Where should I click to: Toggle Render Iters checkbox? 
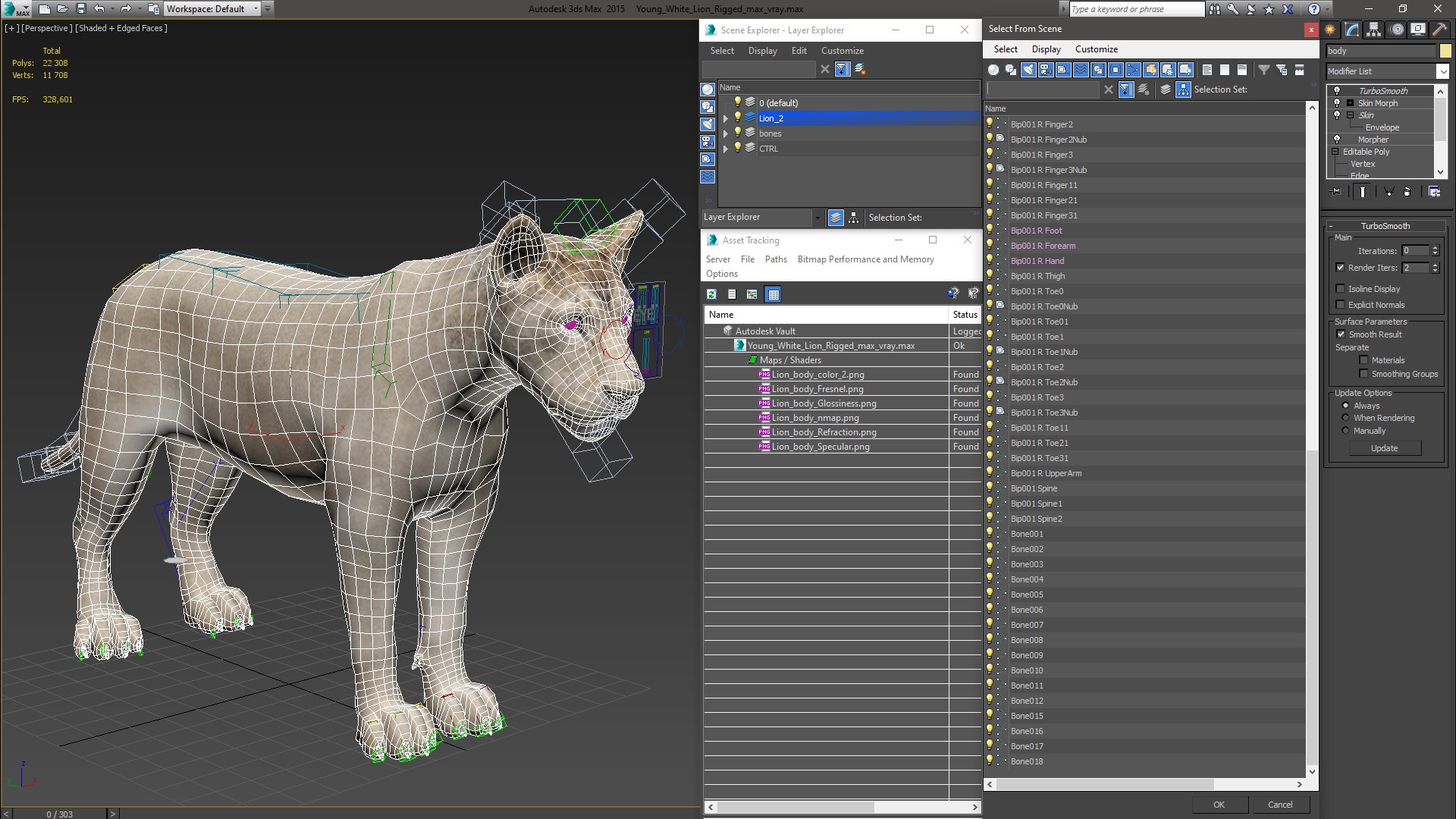tap(1340, 268)
